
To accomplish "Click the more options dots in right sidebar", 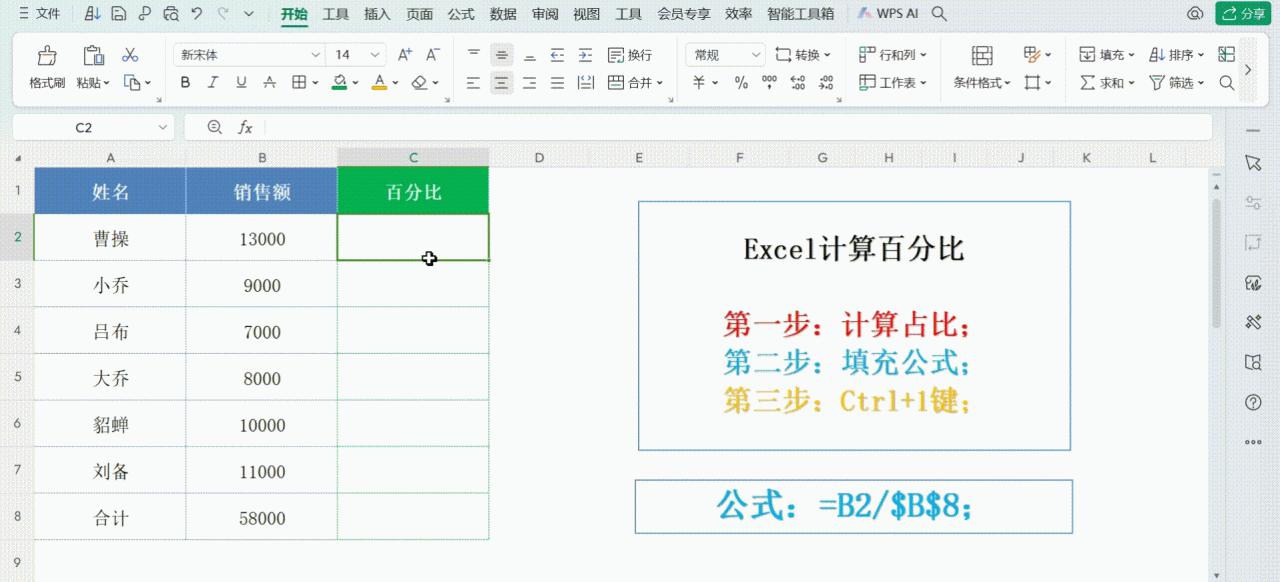I will (x=1253, y=442).
